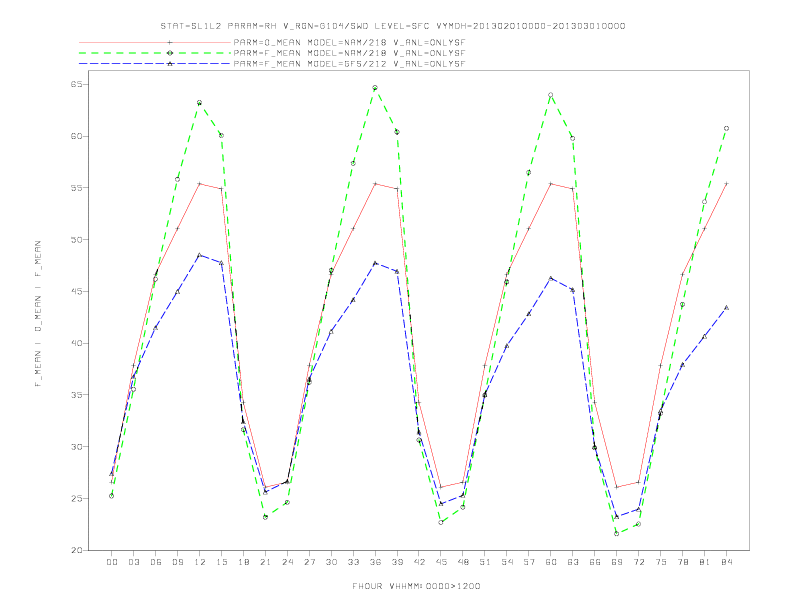Click x-axis hour label 36
This screenshot has height=612, width=792.
pos(375,562)
